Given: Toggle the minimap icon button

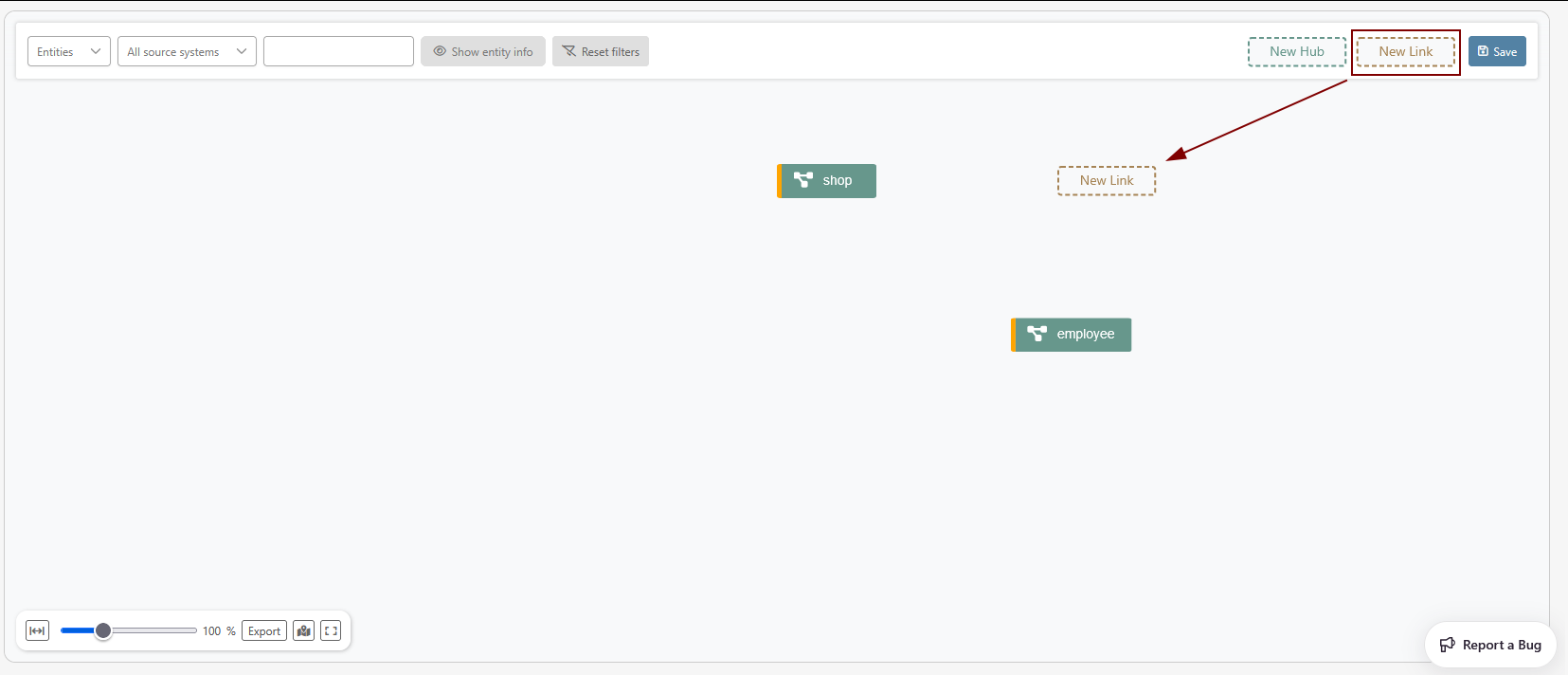Looking at the screenshot, I should [x=303, y=630].
